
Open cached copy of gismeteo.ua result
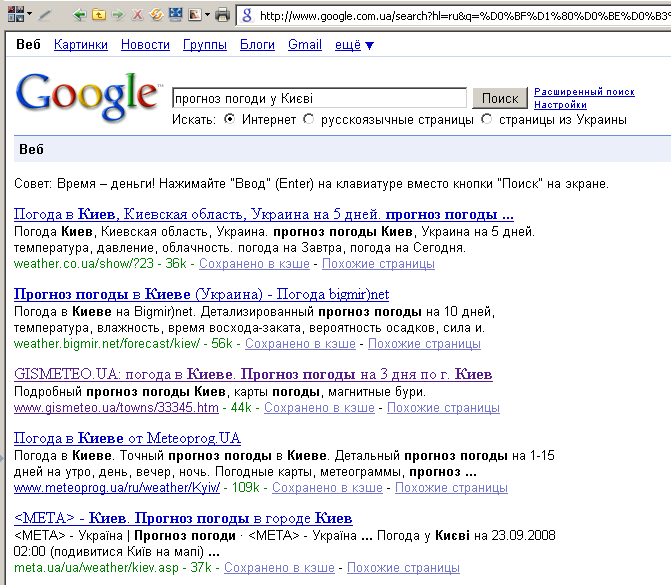319,407
